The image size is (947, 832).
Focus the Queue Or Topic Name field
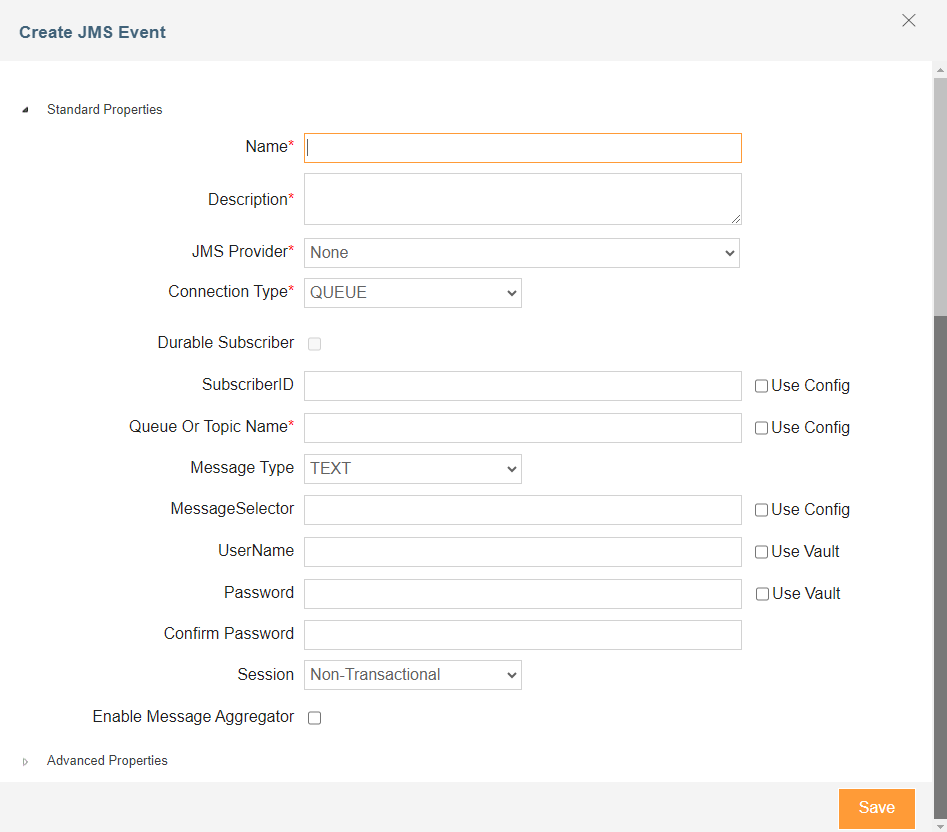pyautogui.click(x=522, y=428)
